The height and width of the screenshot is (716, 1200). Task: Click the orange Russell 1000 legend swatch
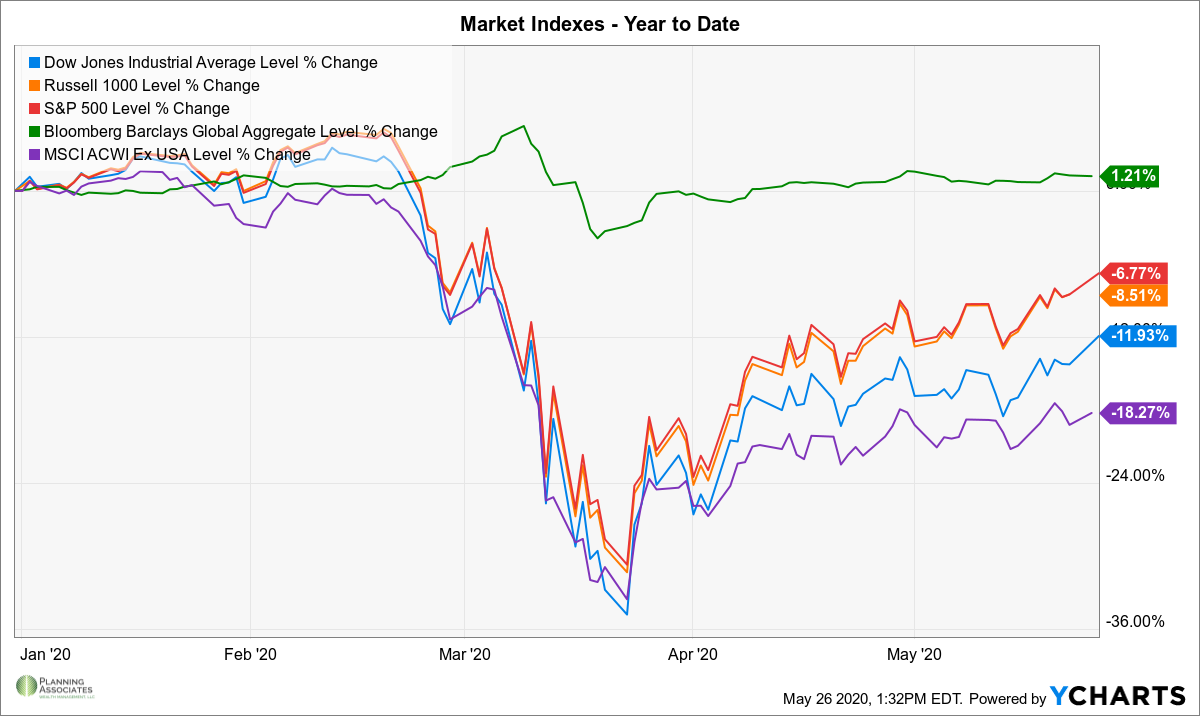point(35,85)
